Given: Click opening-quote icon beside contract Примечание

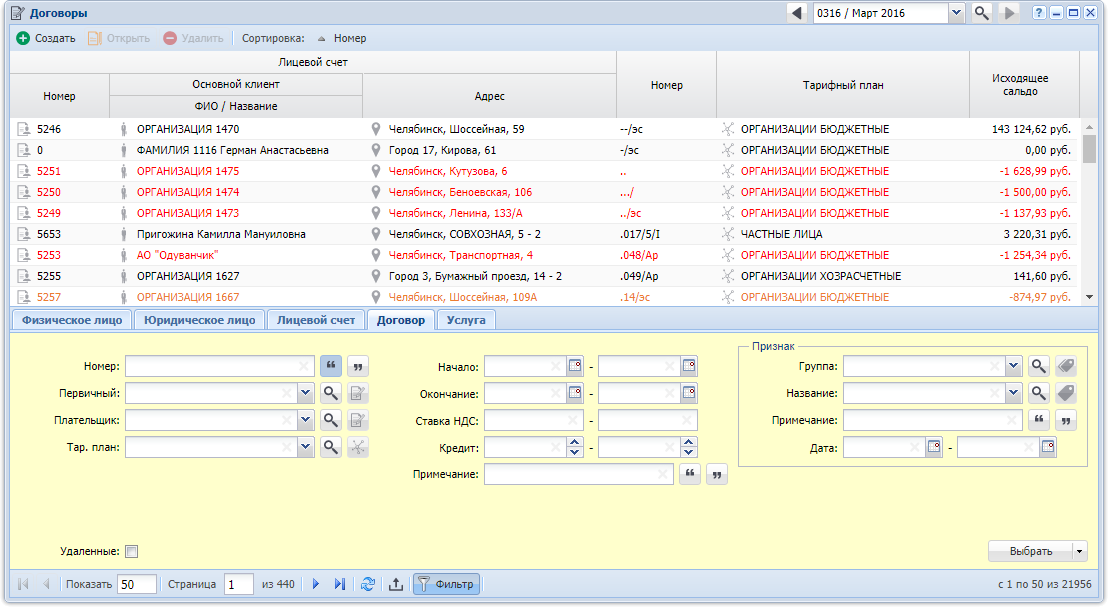Looking at the screenshot, I should [x=690, y=474].
